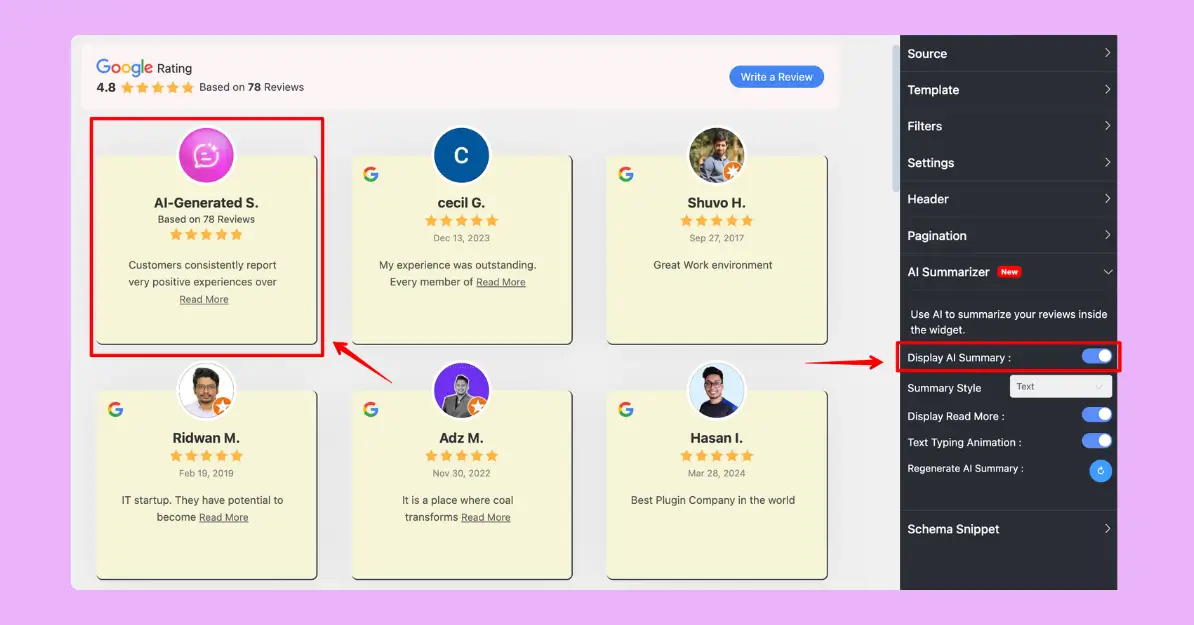
Task: Click the Google icon on Ridwan M. card
Action: (116, 409)
